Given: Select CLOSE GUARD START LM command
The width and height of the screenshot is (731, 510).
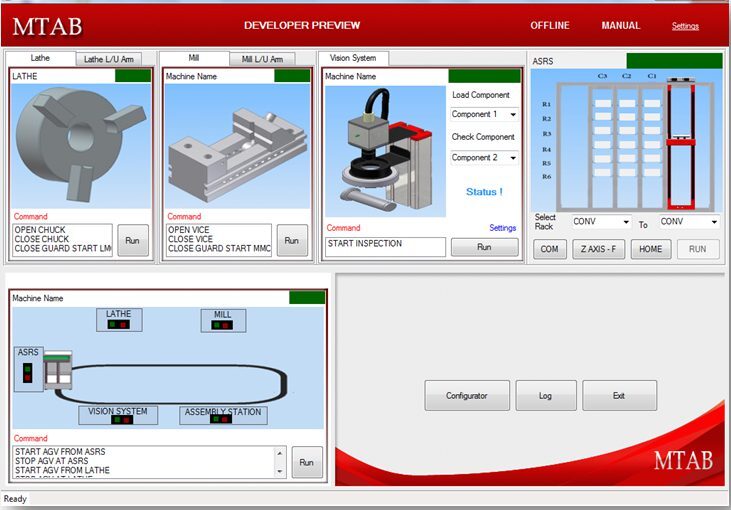Looking at the screenshot, I should [62, 248].
